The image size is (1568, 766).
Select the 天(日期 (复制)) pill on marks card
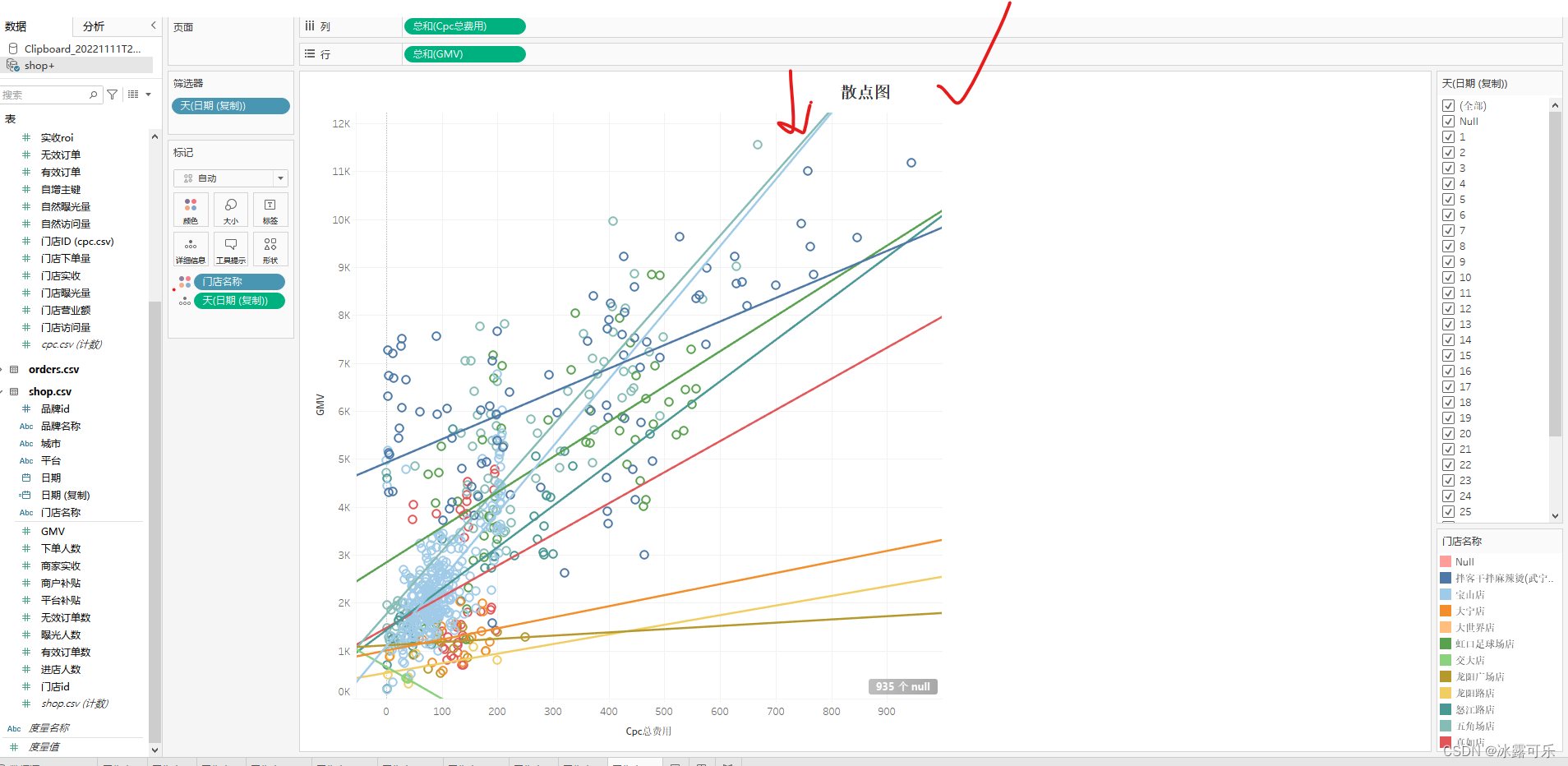(240, 301)
